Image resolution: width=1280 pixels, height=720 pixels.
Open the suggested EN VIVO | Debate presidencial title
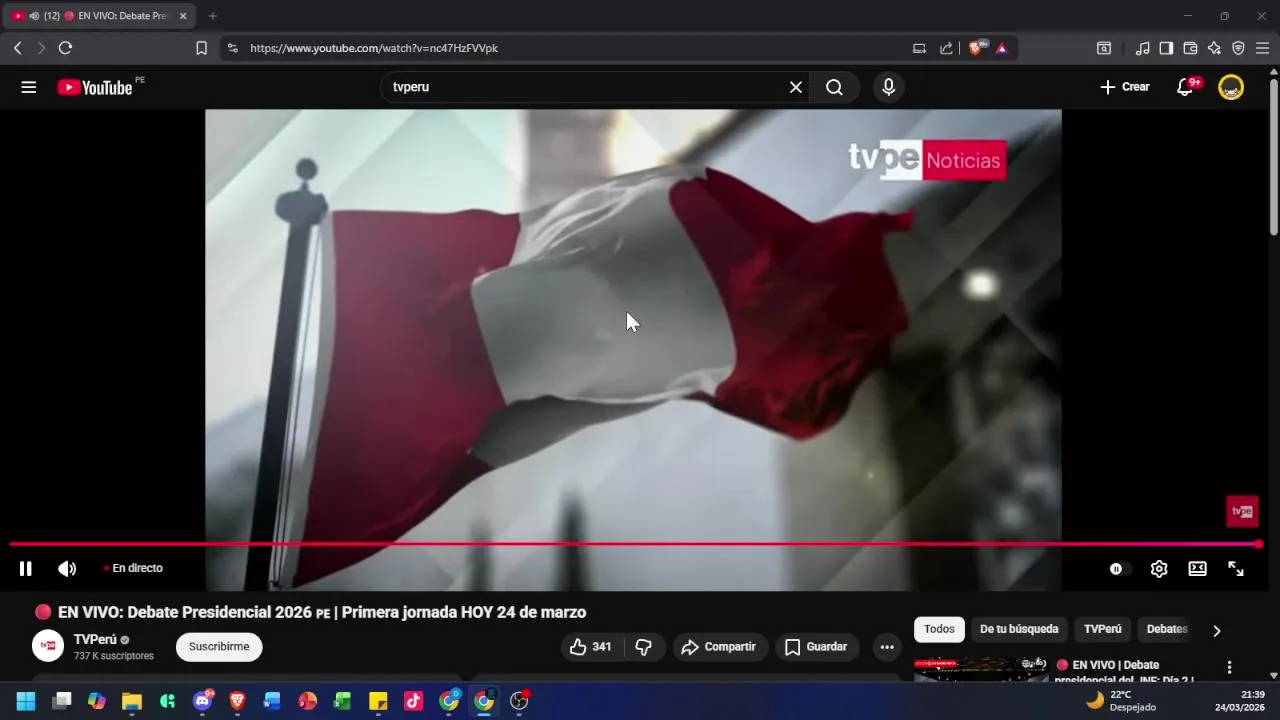(1125, 671)
